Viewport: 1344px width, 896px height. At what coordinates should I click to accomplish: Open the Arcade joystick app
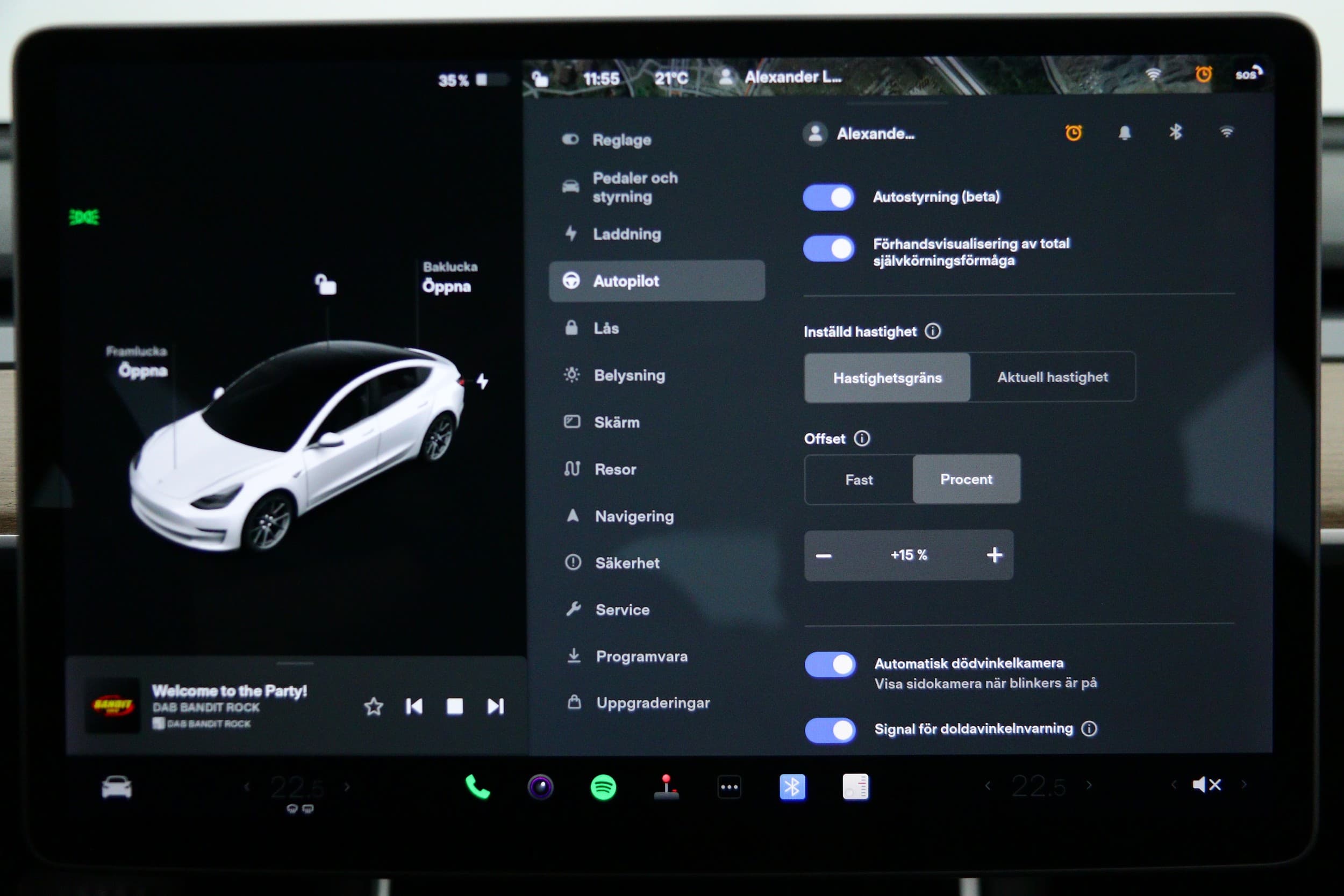point(666,787)
